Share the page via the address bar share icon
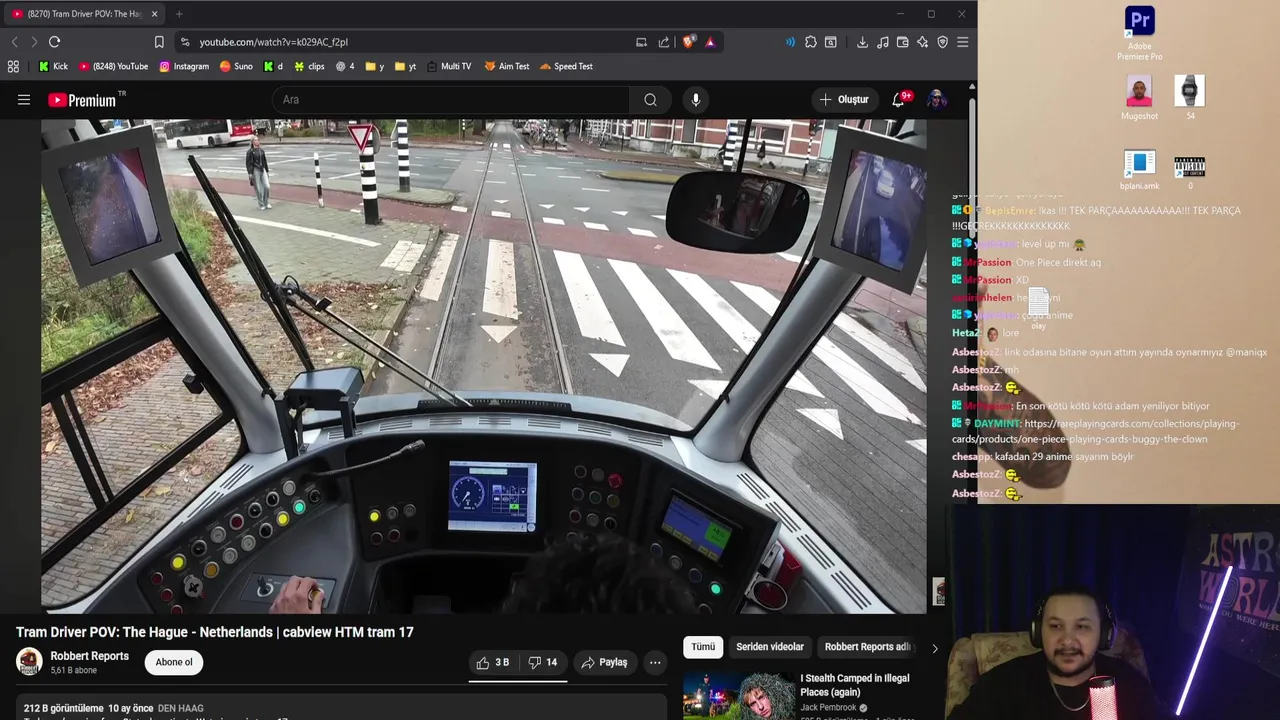Screen dimensions: 1280x720 [x=664, y=42]
